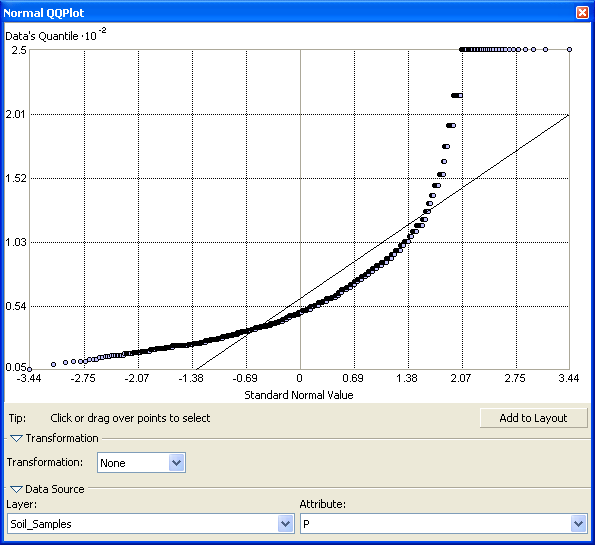Select the leftmost data point at -3.44
595x545 pixels.
coord(30,369)
